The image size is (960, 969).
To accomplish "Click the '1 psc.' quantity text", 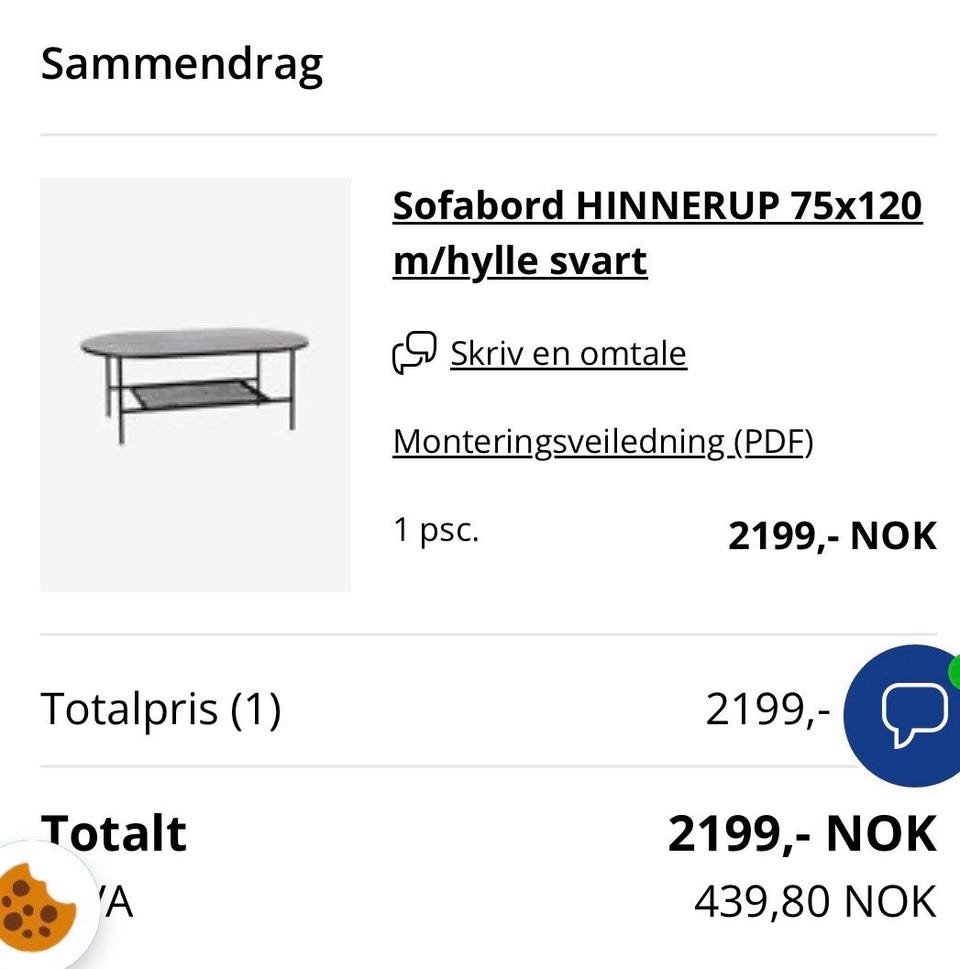I will [x=436, y=530].
